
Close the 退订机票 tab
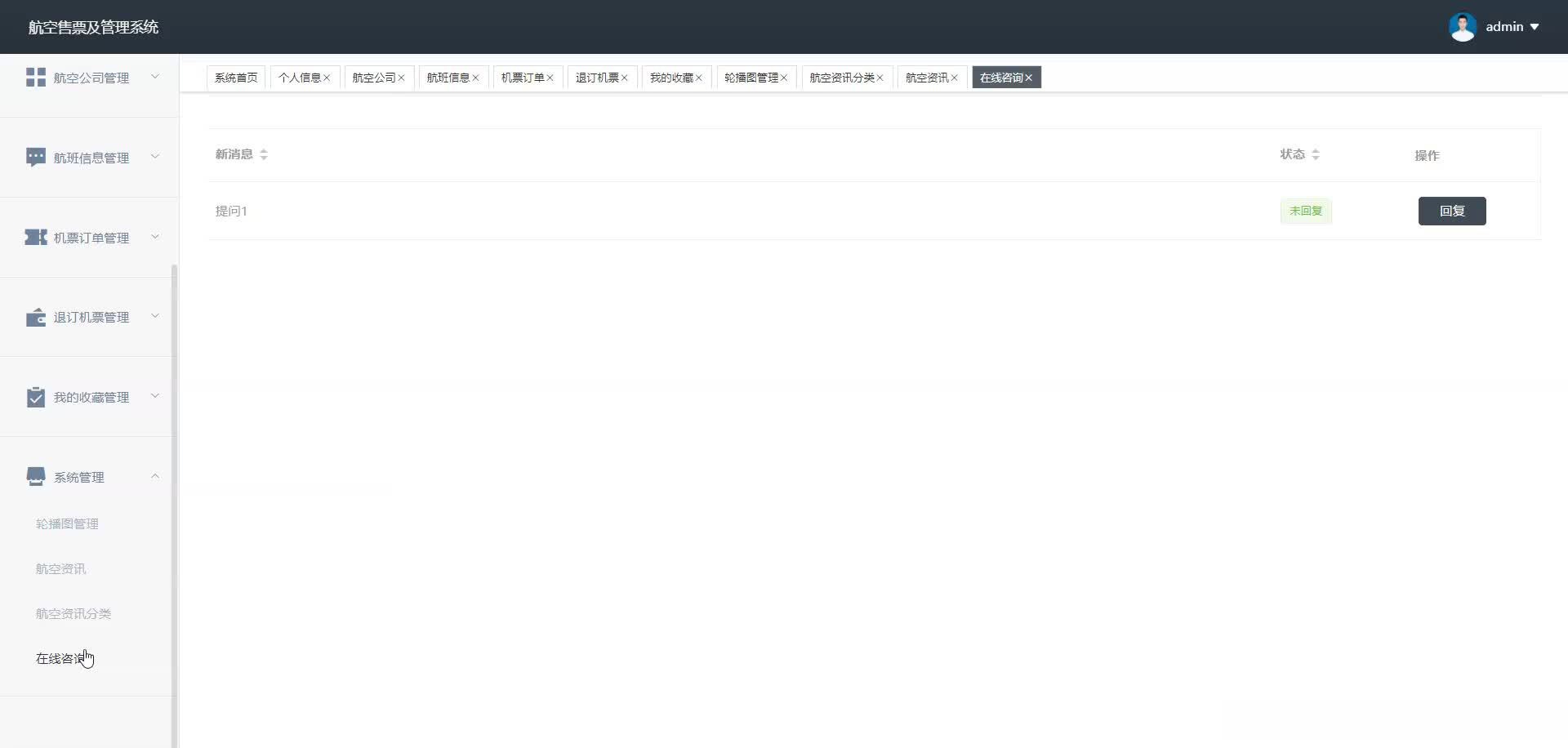(624, 78)
